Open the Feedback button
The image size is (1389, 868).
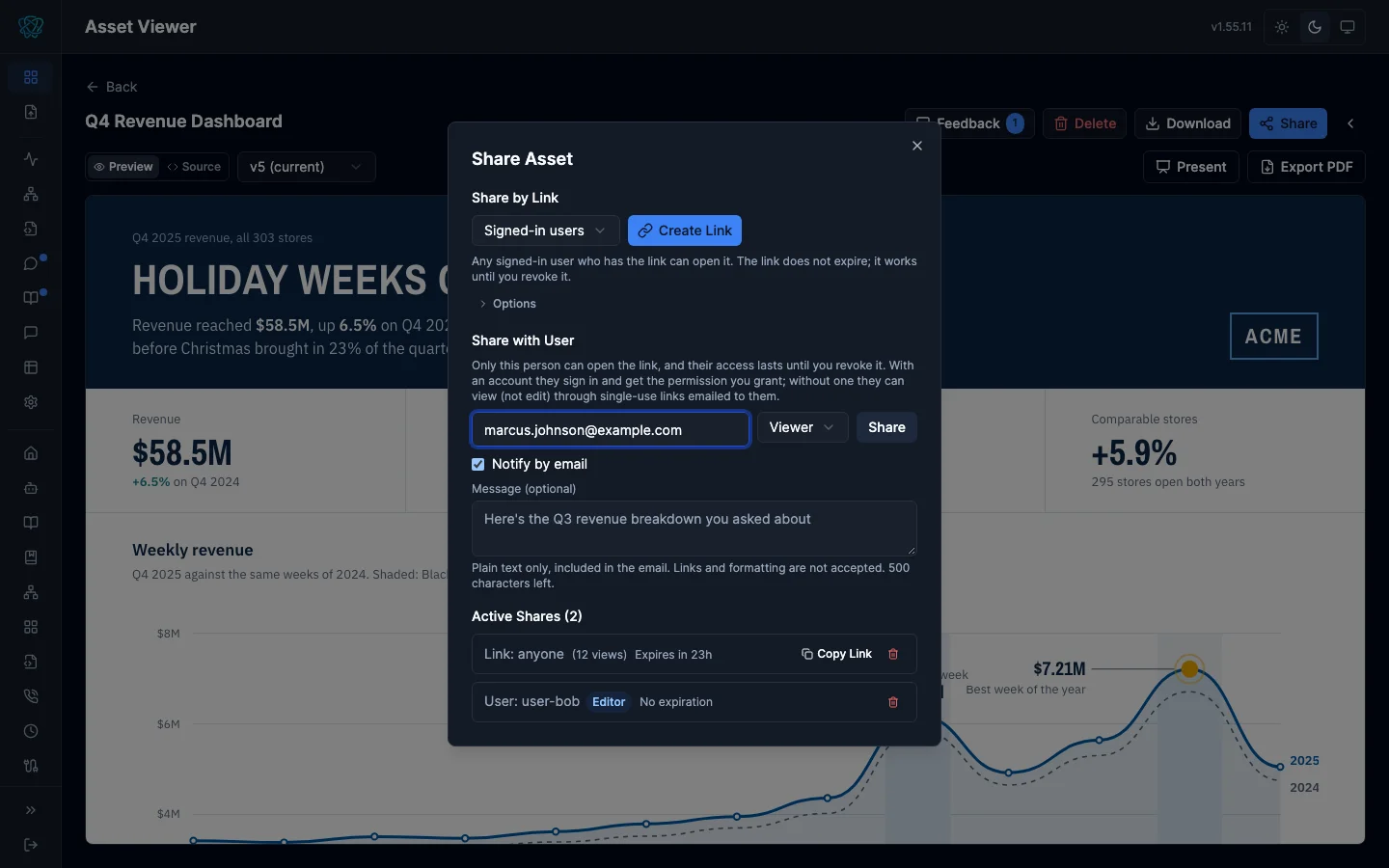[969, 123]
